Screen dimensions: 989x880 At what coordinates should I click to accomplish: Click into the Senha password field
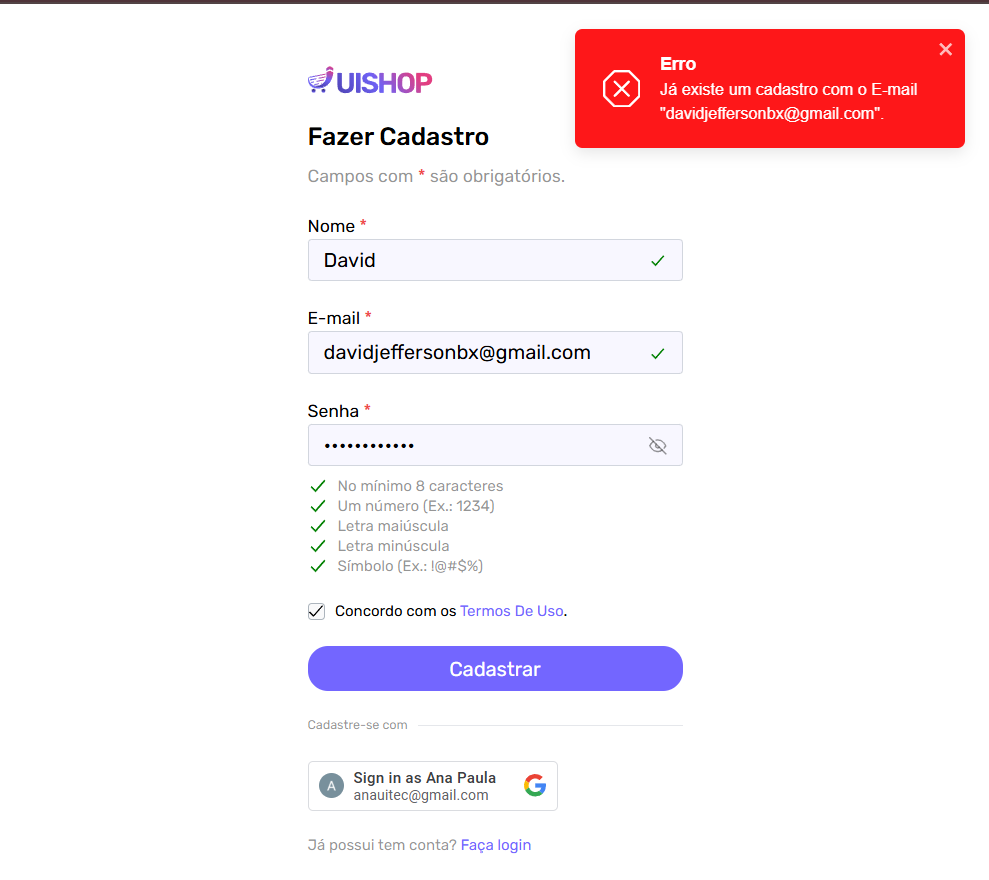[470, 445]
